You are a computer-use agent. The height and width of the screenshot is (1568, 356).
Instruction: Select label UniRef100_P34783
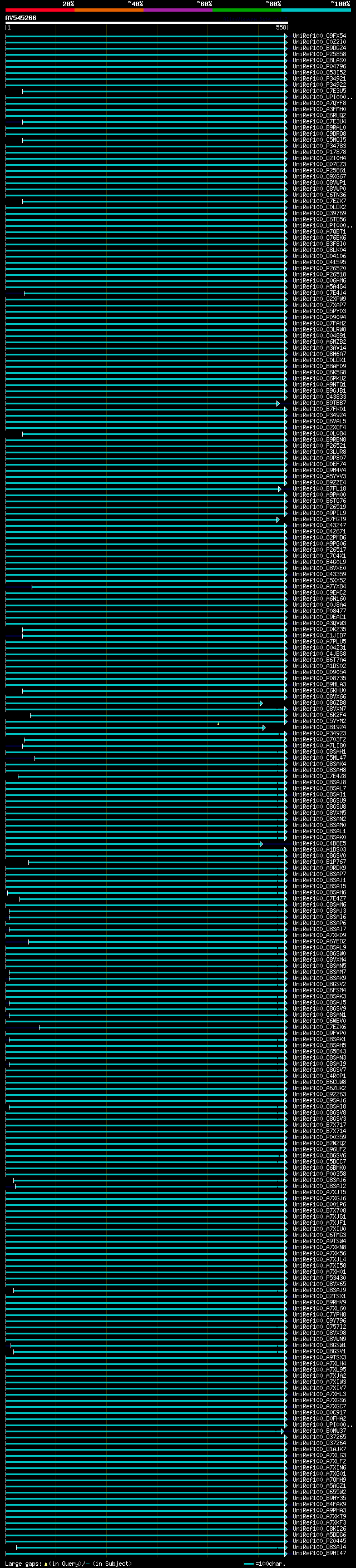[319, 146]
